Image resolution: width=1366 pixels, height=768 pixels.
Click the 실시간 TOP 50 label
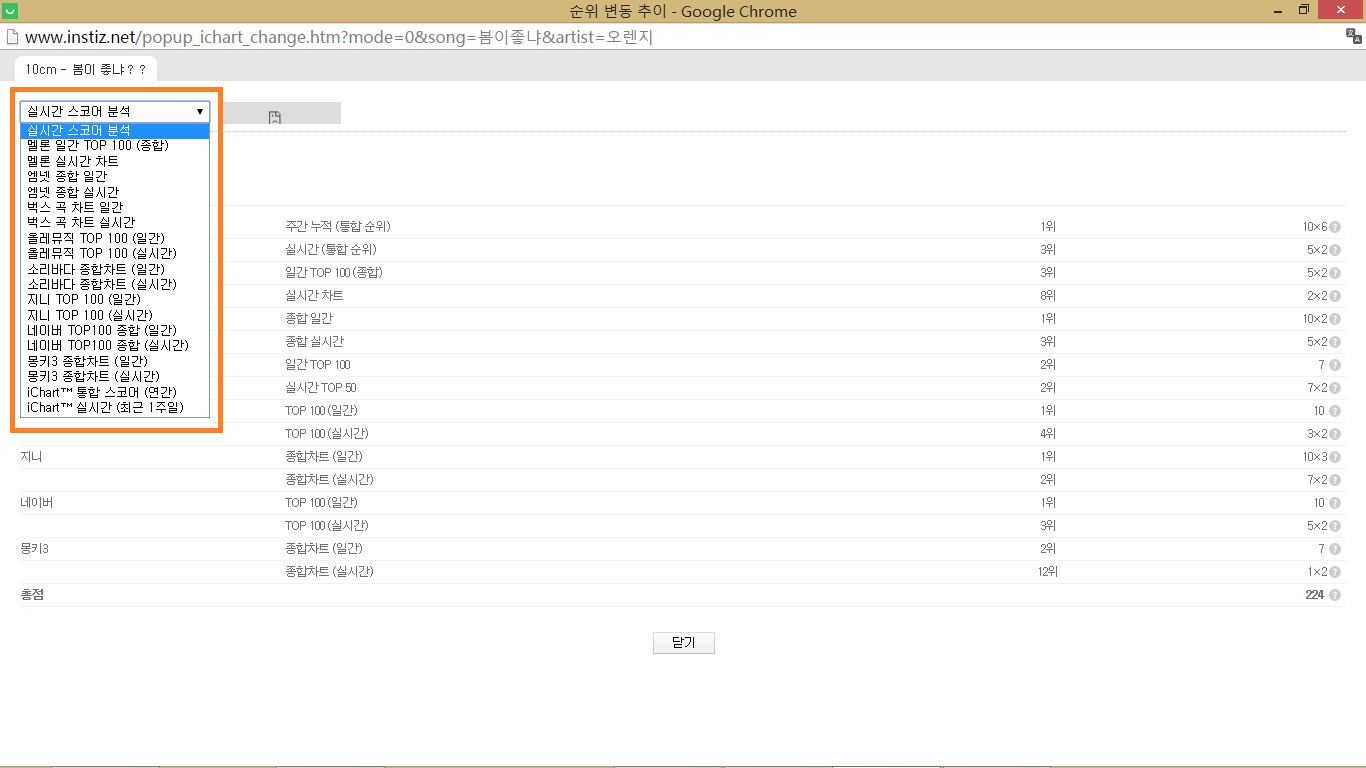click(321, 388)
